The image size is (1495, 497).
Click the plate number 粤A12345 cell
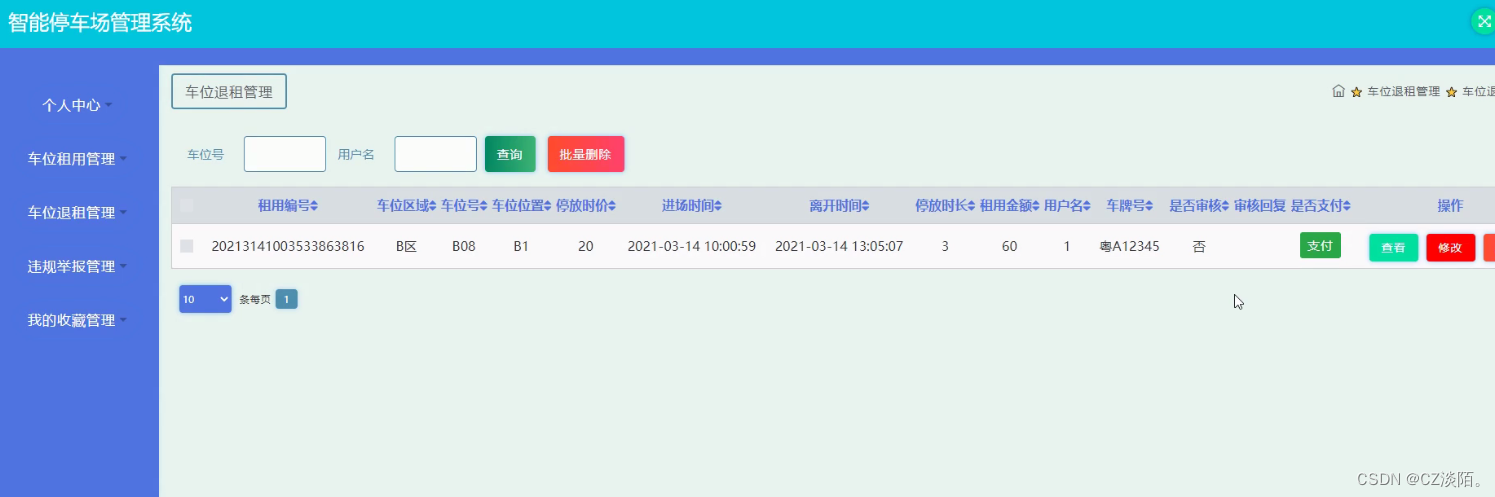pyautogui.click(x=1129, y=246)
